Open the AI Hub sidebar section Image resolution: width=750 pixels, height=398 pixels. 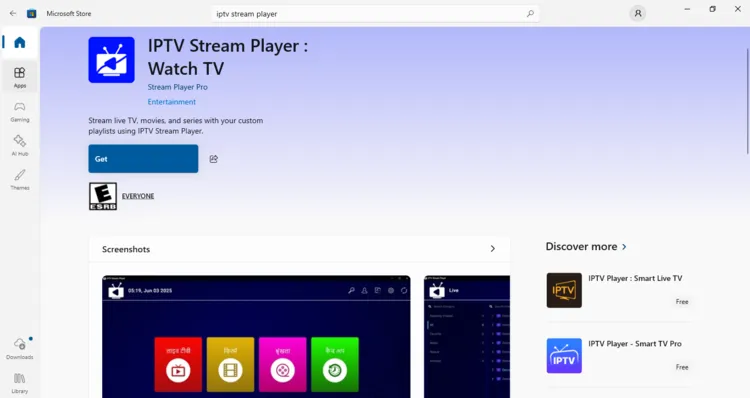tap(20, 145)
